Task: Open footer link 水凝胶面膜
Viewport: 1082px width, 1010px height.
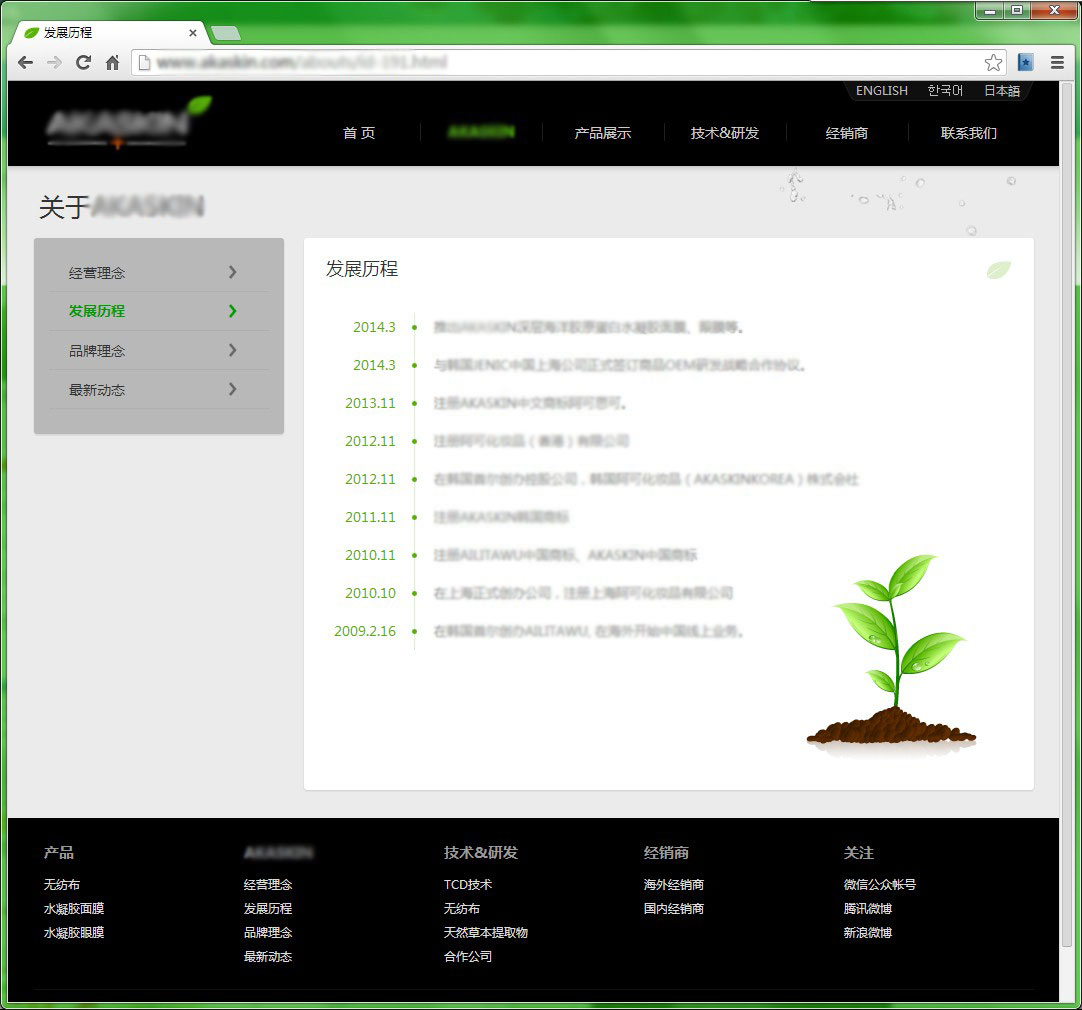Action: point(74,909)
